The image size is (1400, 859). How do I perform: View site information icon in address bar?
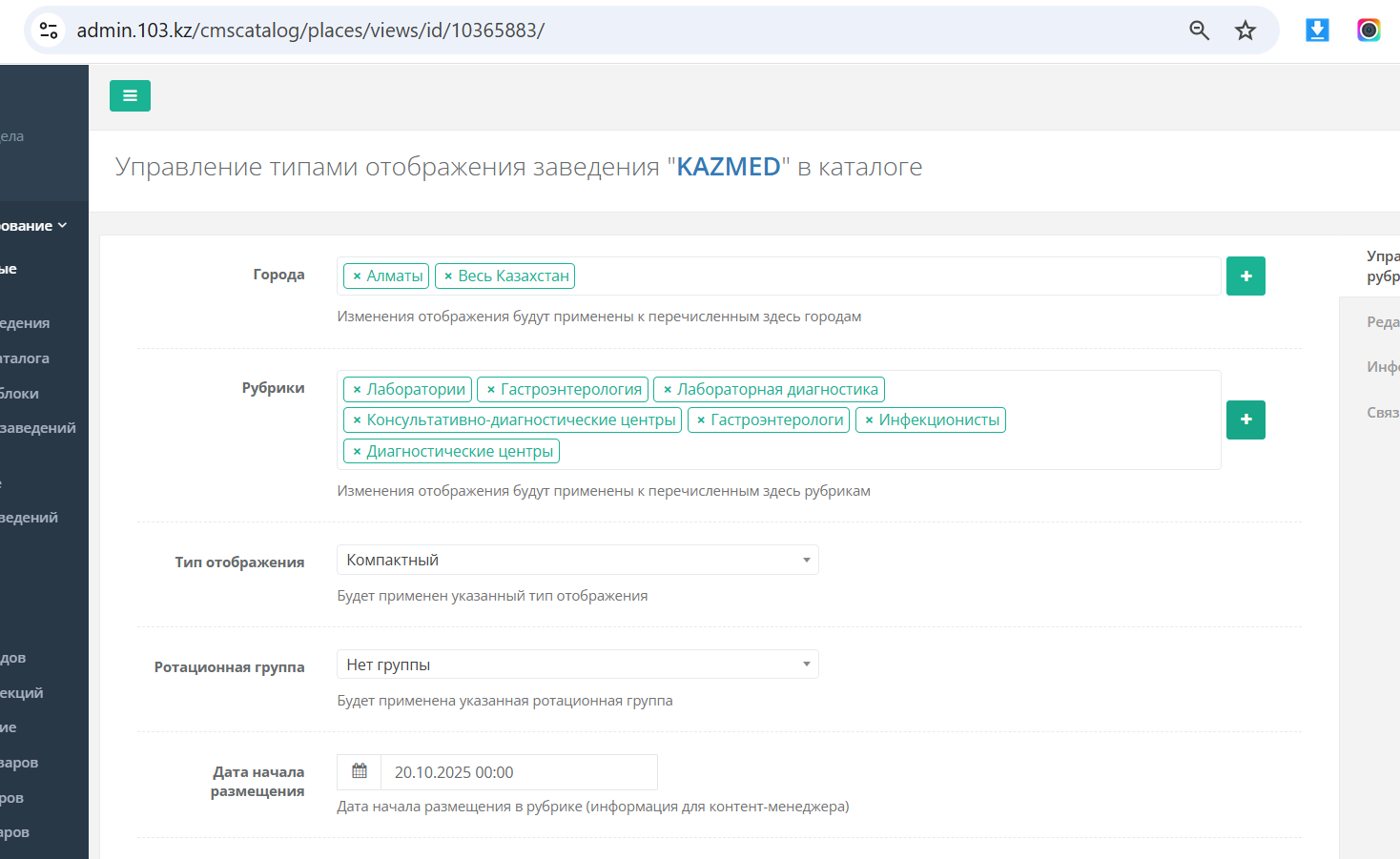pyautogui.click(x=49, y=31)
